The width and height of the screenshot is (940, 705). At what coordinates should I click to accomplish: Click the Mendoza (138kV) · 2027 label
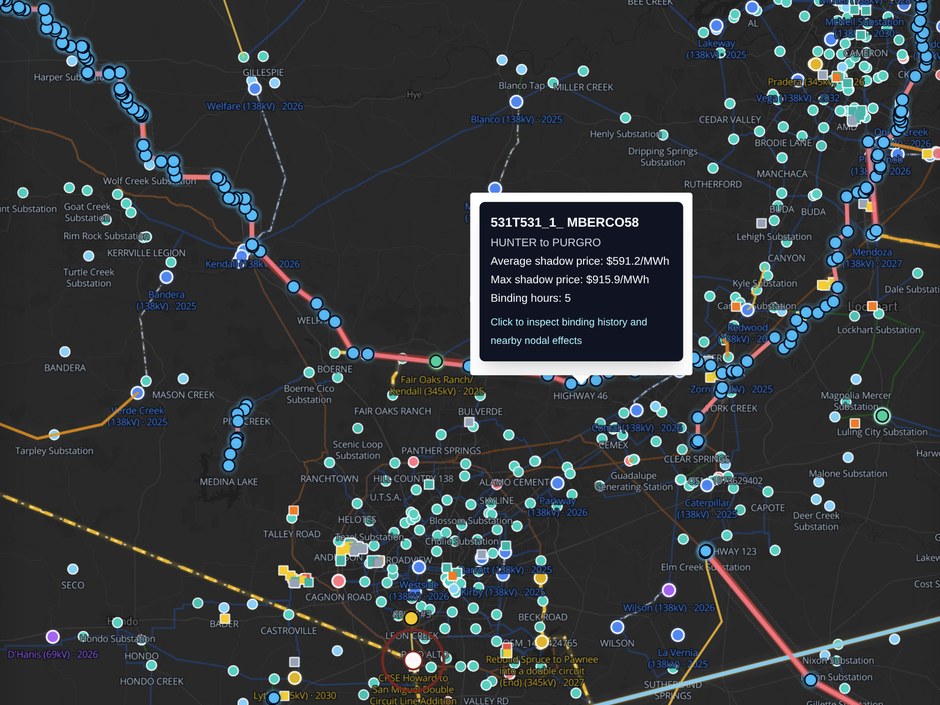(x=872, y=258)
